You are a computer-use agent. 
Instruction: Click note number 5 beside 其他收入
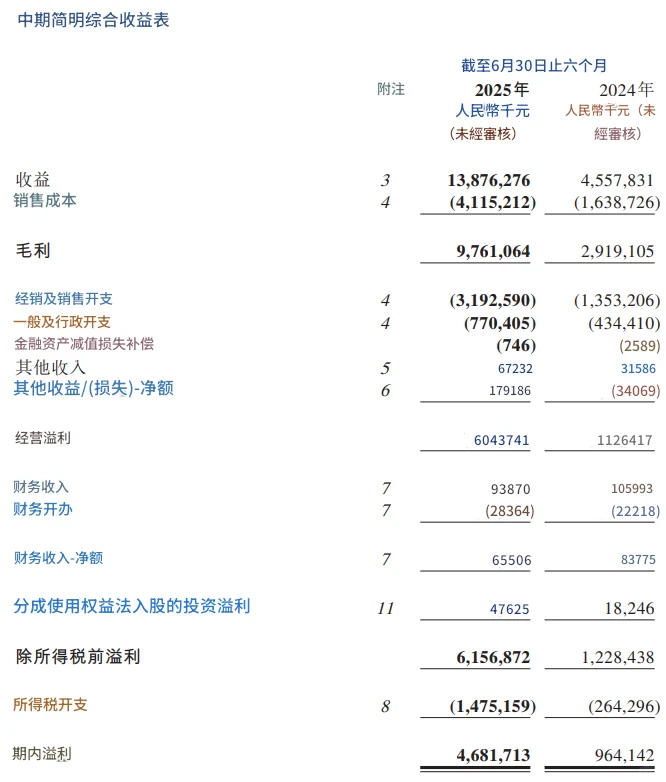pos(385,369)
